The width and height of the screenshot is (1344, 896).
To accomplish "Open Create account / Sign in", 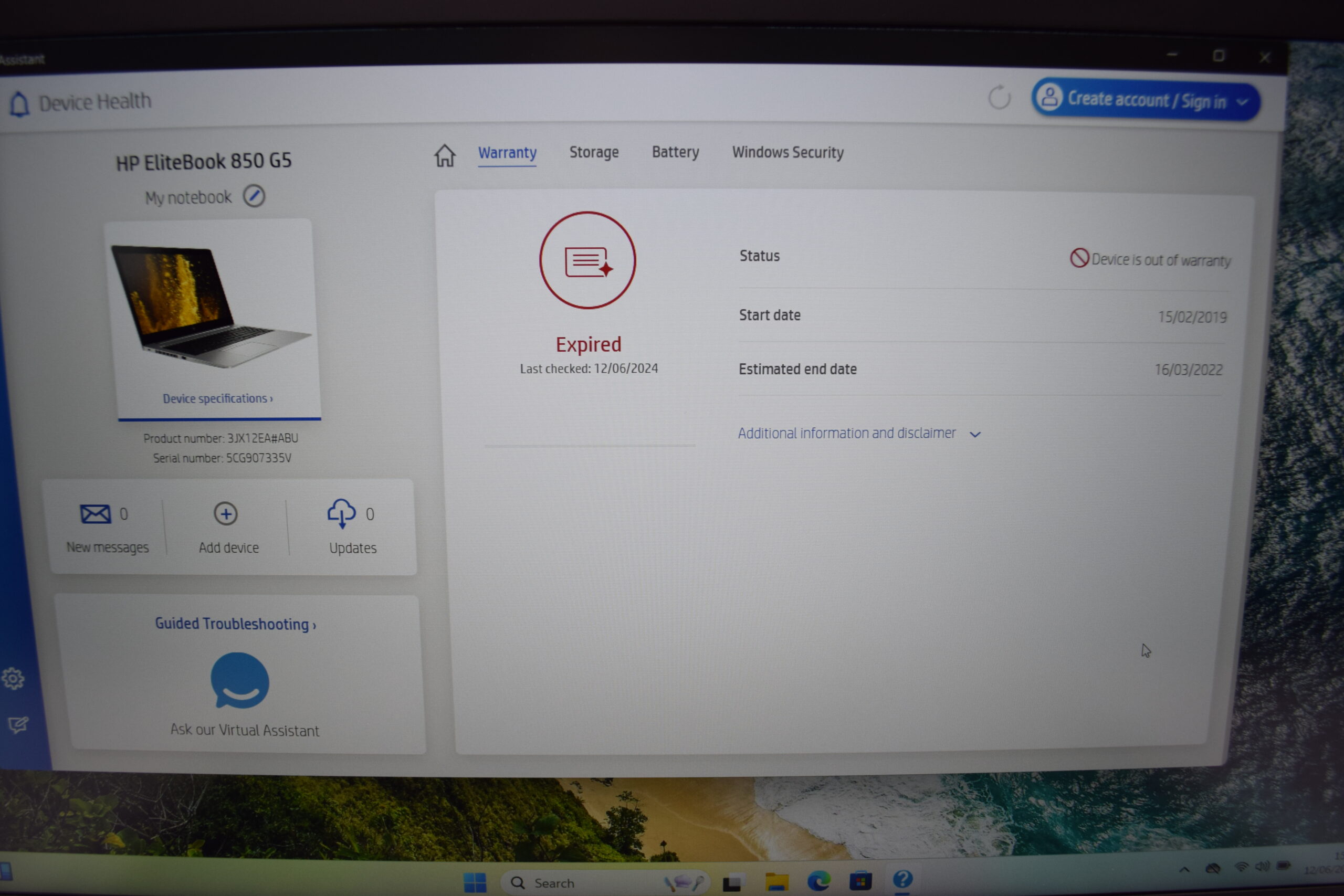I will tap(1145, 100).
